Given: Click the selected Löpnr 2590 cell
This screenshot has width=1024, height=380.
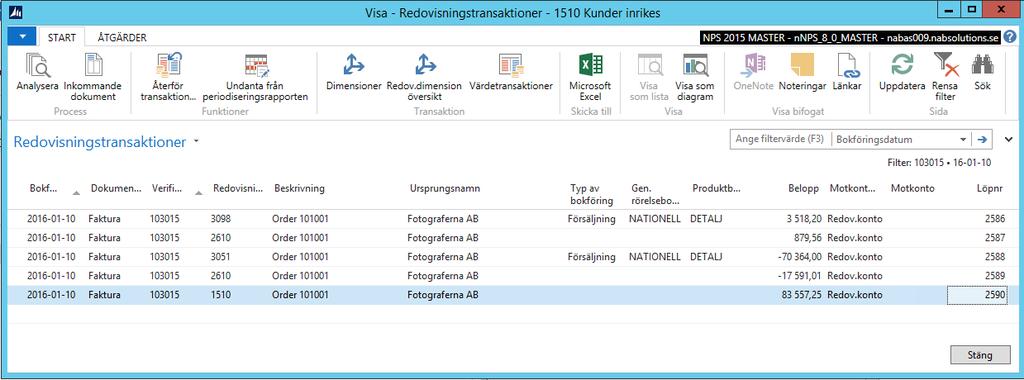Looking at the screenshot, I should (x=978, y=295).
